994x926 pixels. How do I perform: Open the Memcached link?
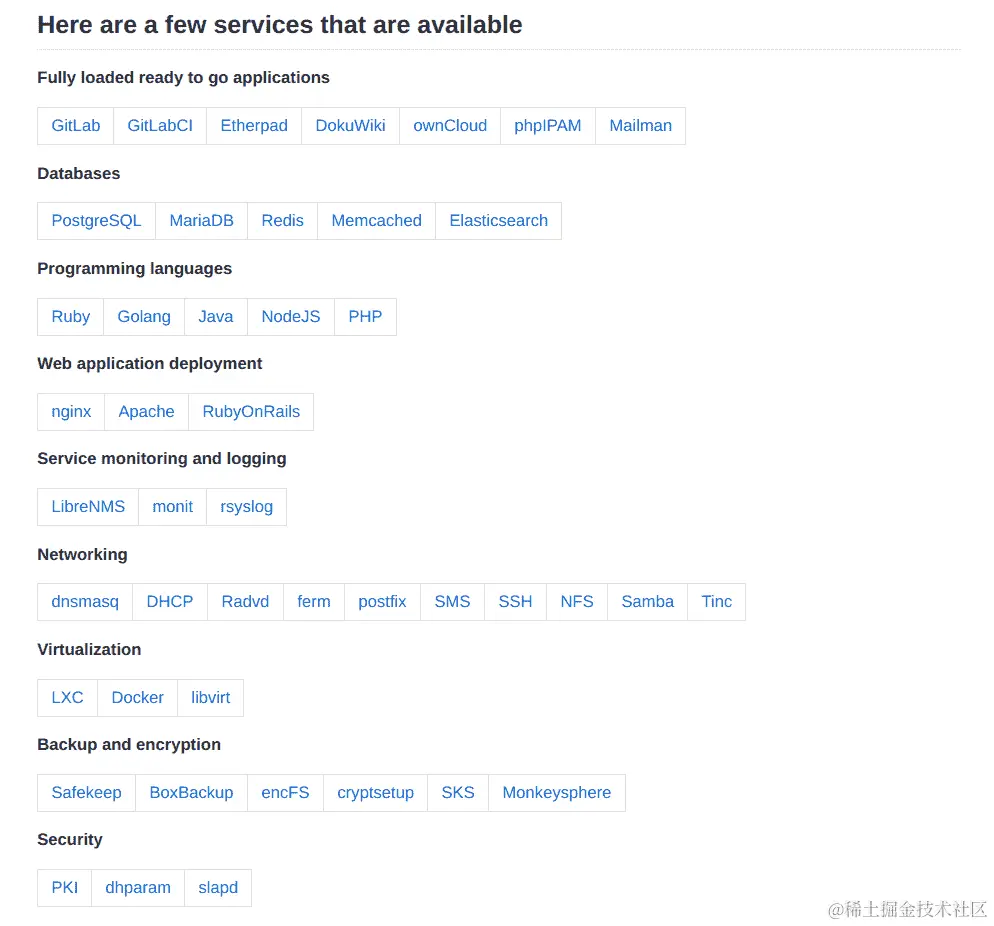pos(376,221)
